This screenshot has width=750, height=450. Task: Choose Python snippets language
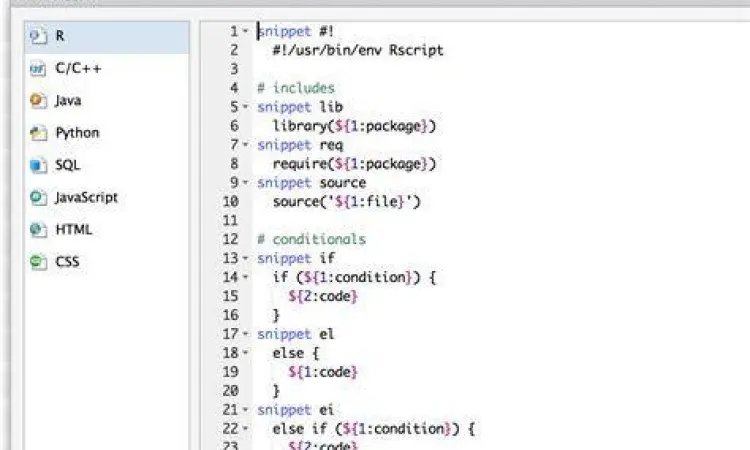point(107,133)
